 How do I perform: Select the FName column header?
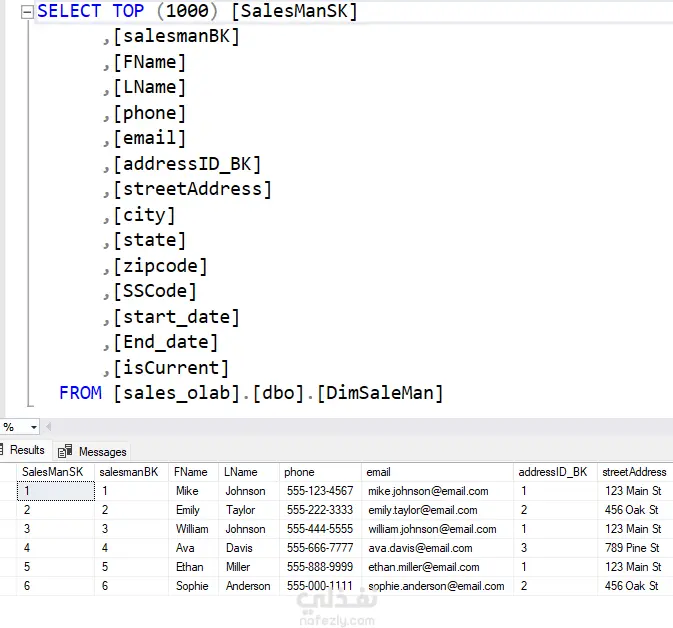pos(194,472)
